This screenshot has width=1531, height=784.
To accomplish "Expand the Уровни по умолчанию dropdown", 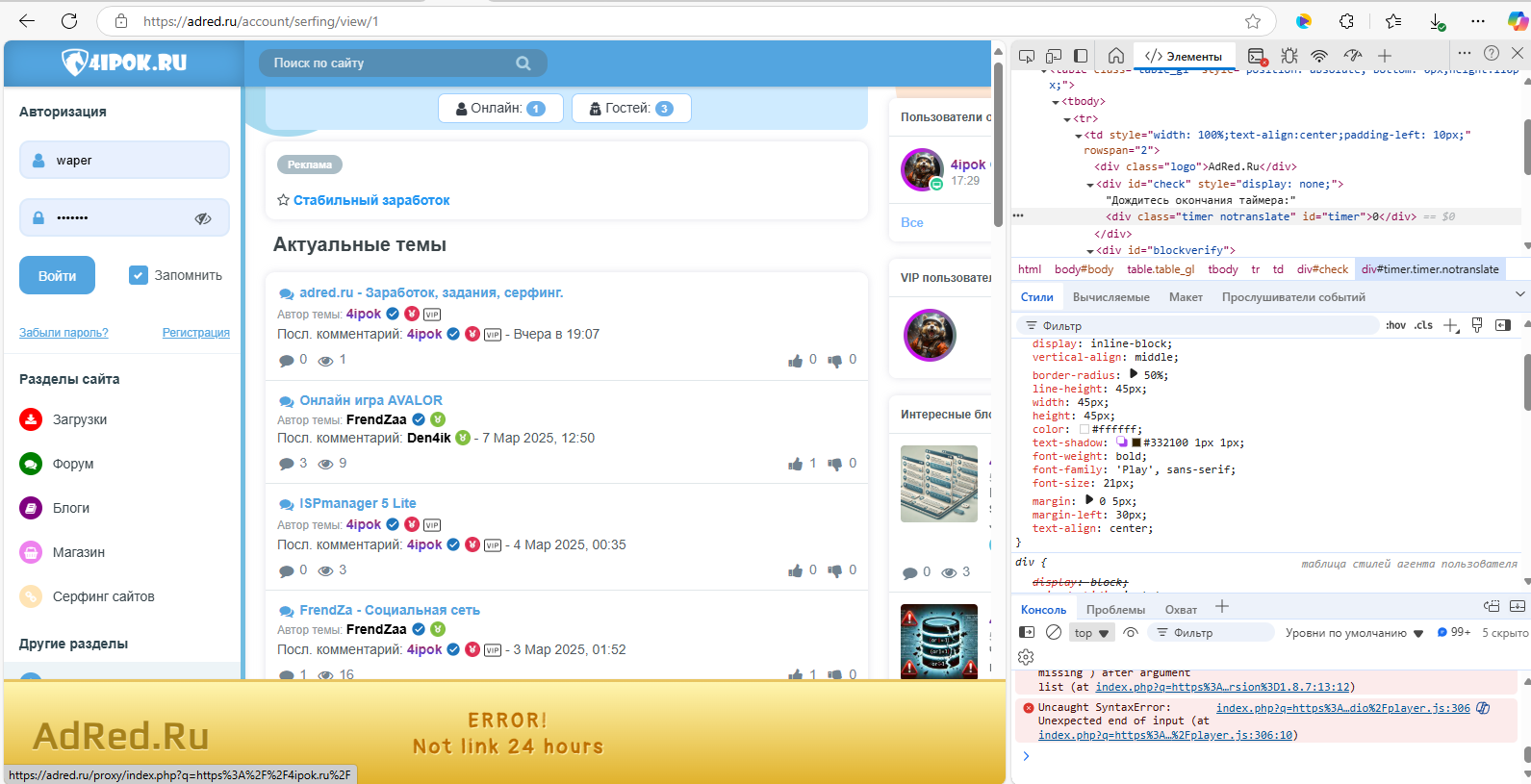I will coord(1354,633).
